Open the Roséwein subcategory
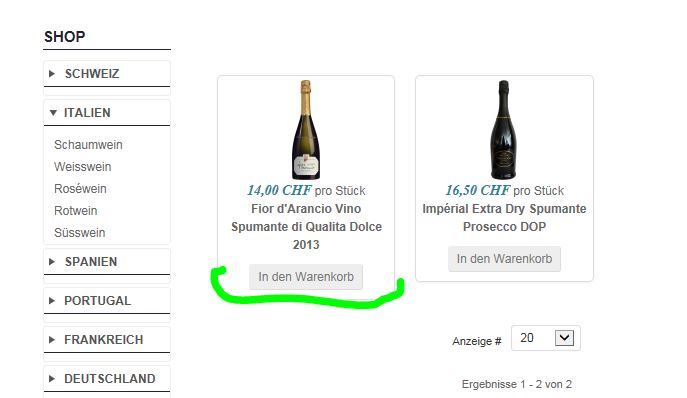 point(80,188)
